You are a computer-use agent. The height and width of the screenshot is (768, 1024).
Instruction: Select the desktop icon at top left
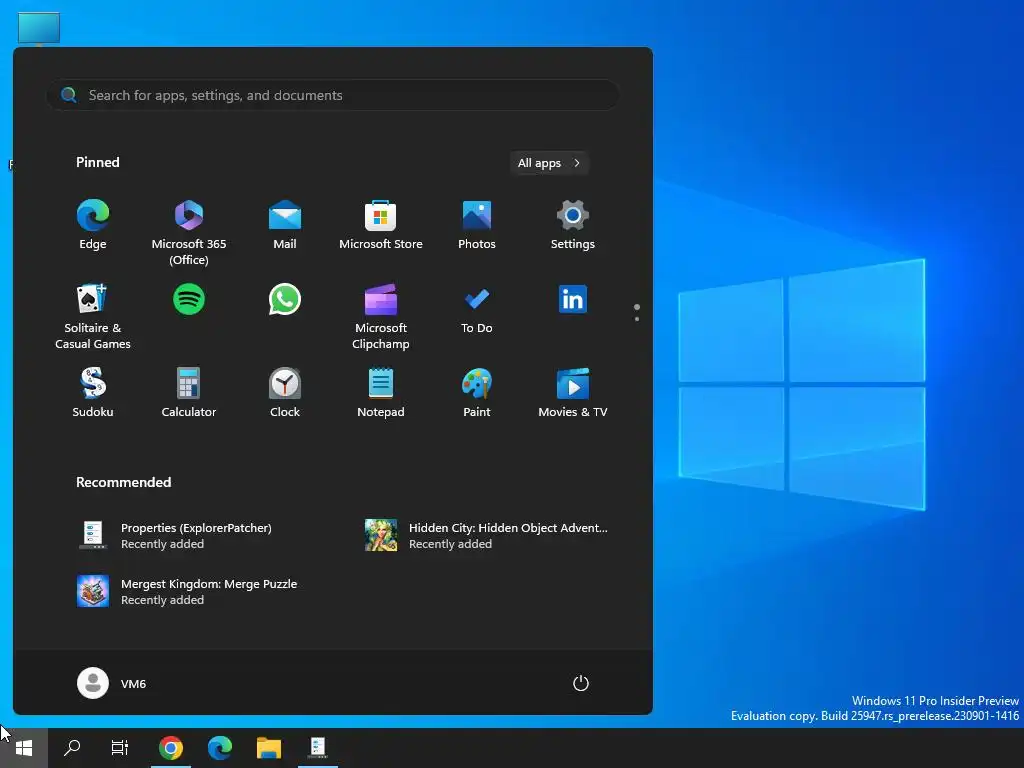[x=39, y=28]
